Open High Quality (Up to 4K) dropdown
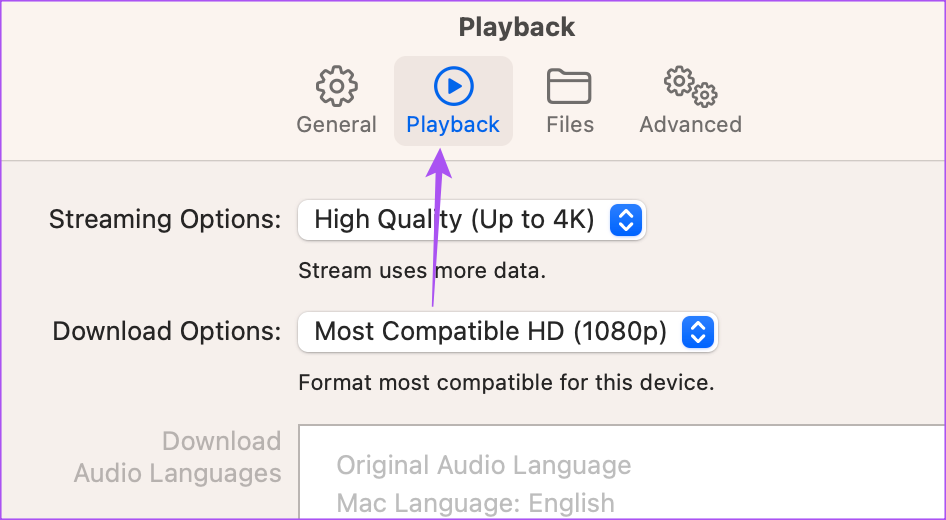946x520 pixels. tap(472, 220)
